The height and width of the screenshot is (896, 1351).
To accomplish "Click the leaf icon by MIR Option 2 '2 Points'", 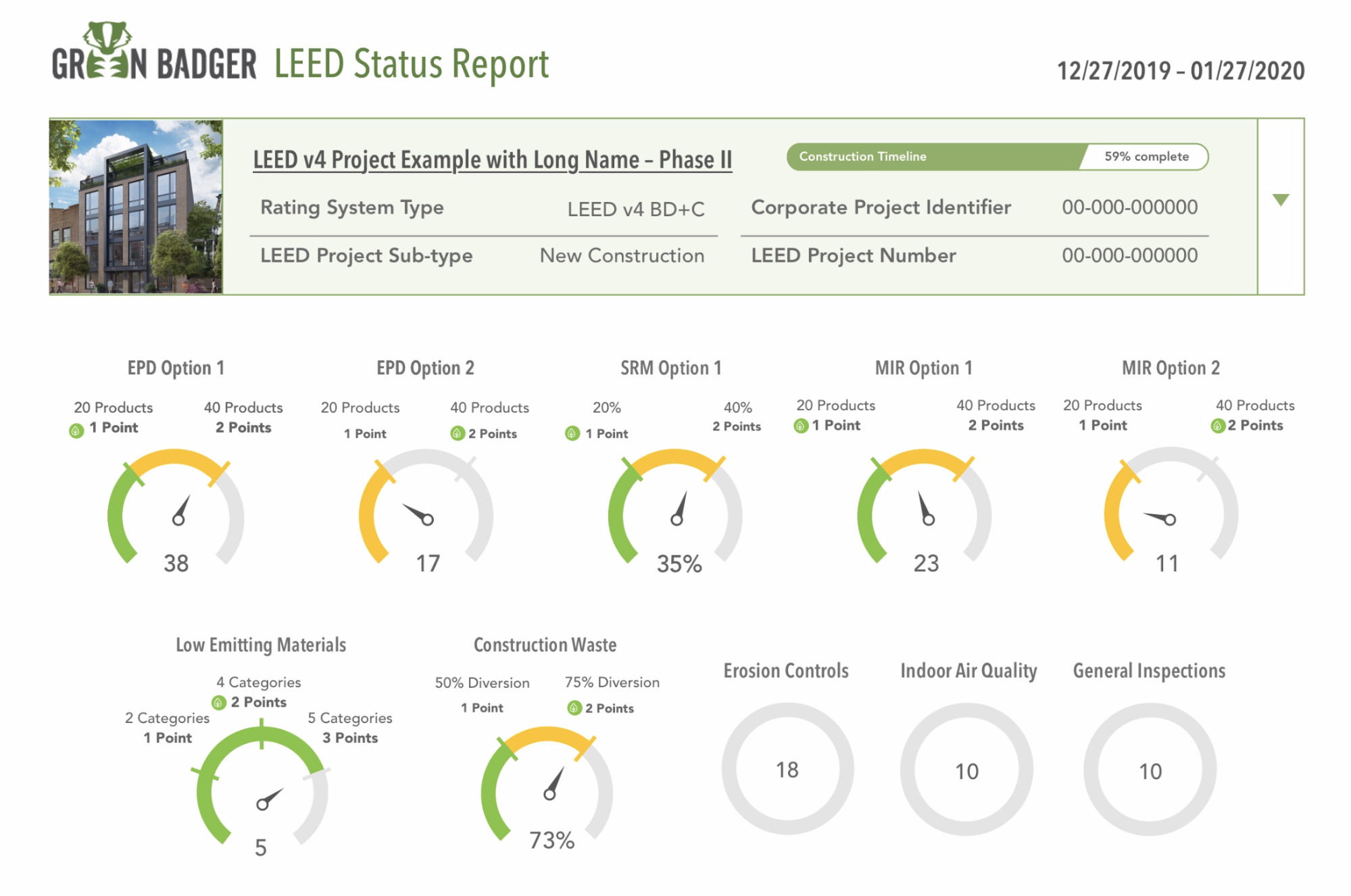I will 1218,426.
